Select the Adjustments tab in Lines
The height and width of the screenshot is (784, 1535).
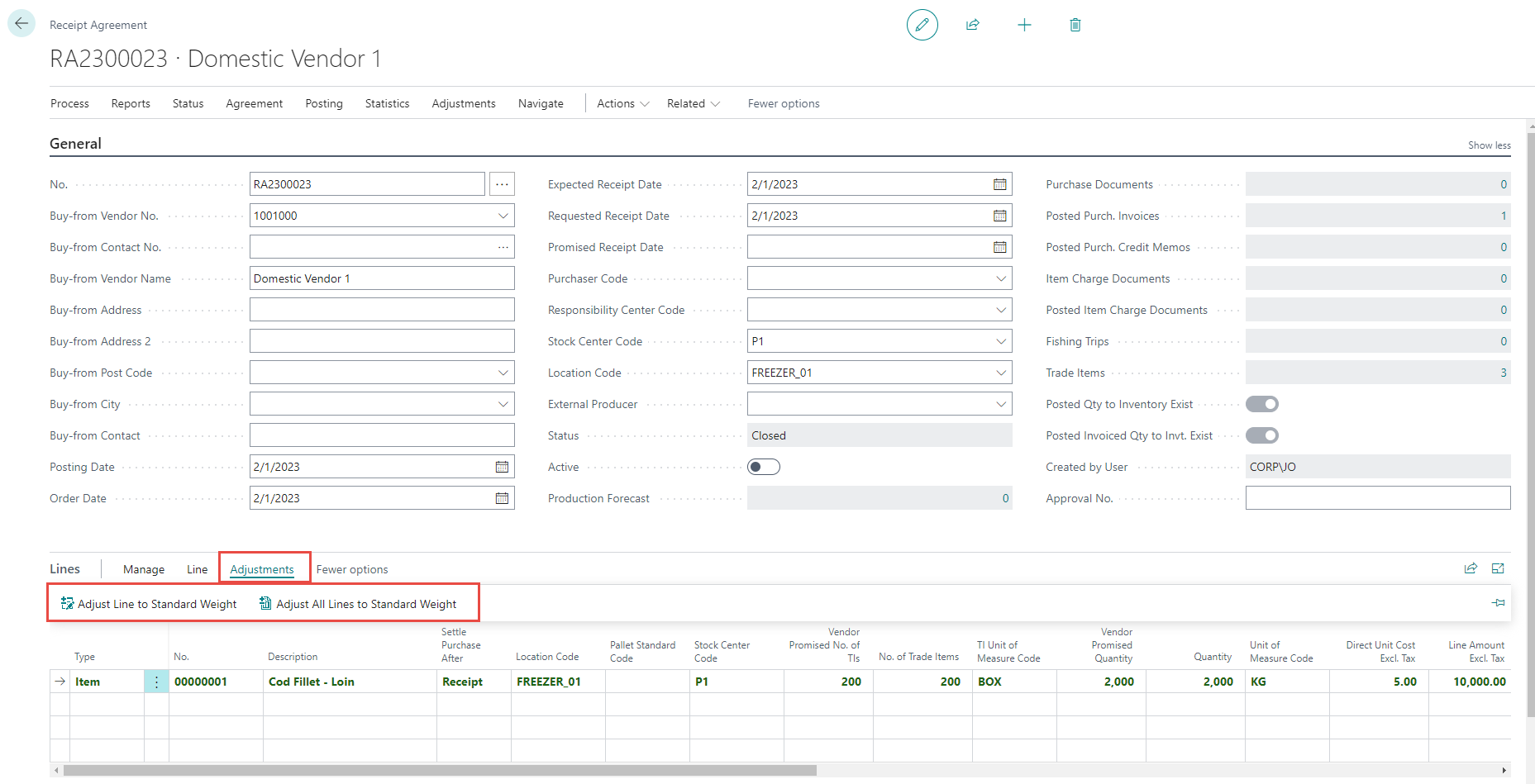coord(262,569)
